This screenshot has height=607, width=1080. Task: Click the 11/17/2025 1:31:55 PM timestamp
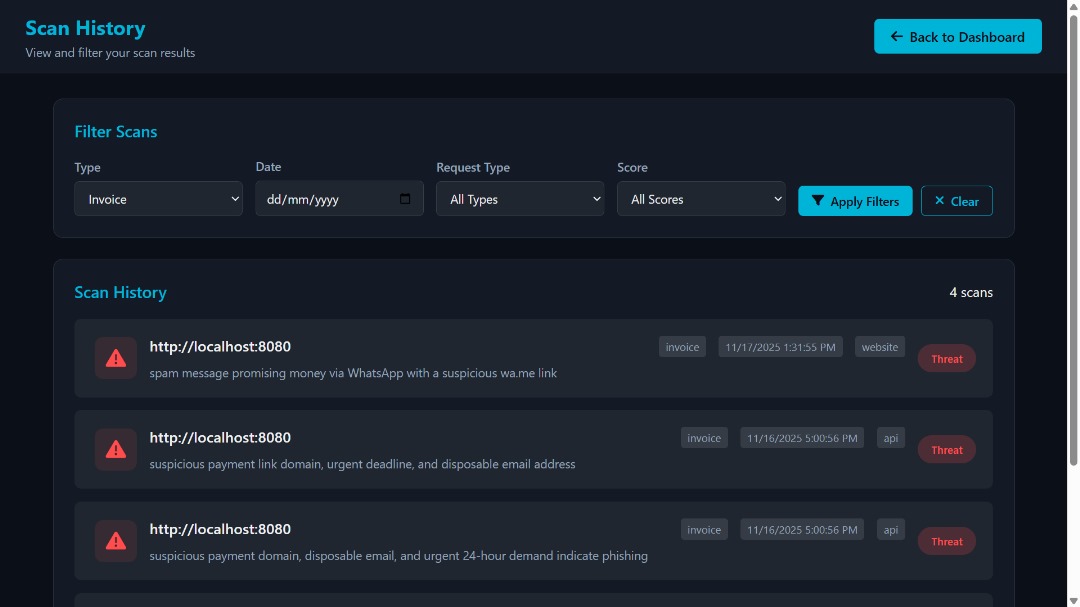(780, 347)
